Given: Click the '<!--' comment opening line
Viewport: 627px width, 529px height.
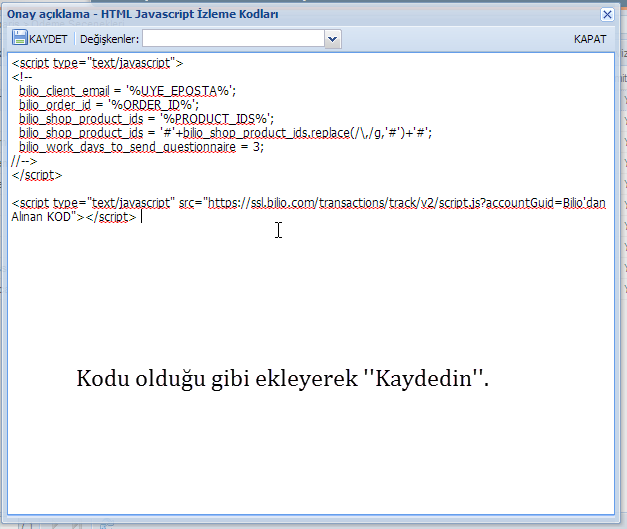Looking at the screenshot, I should (x=22, y=77).
